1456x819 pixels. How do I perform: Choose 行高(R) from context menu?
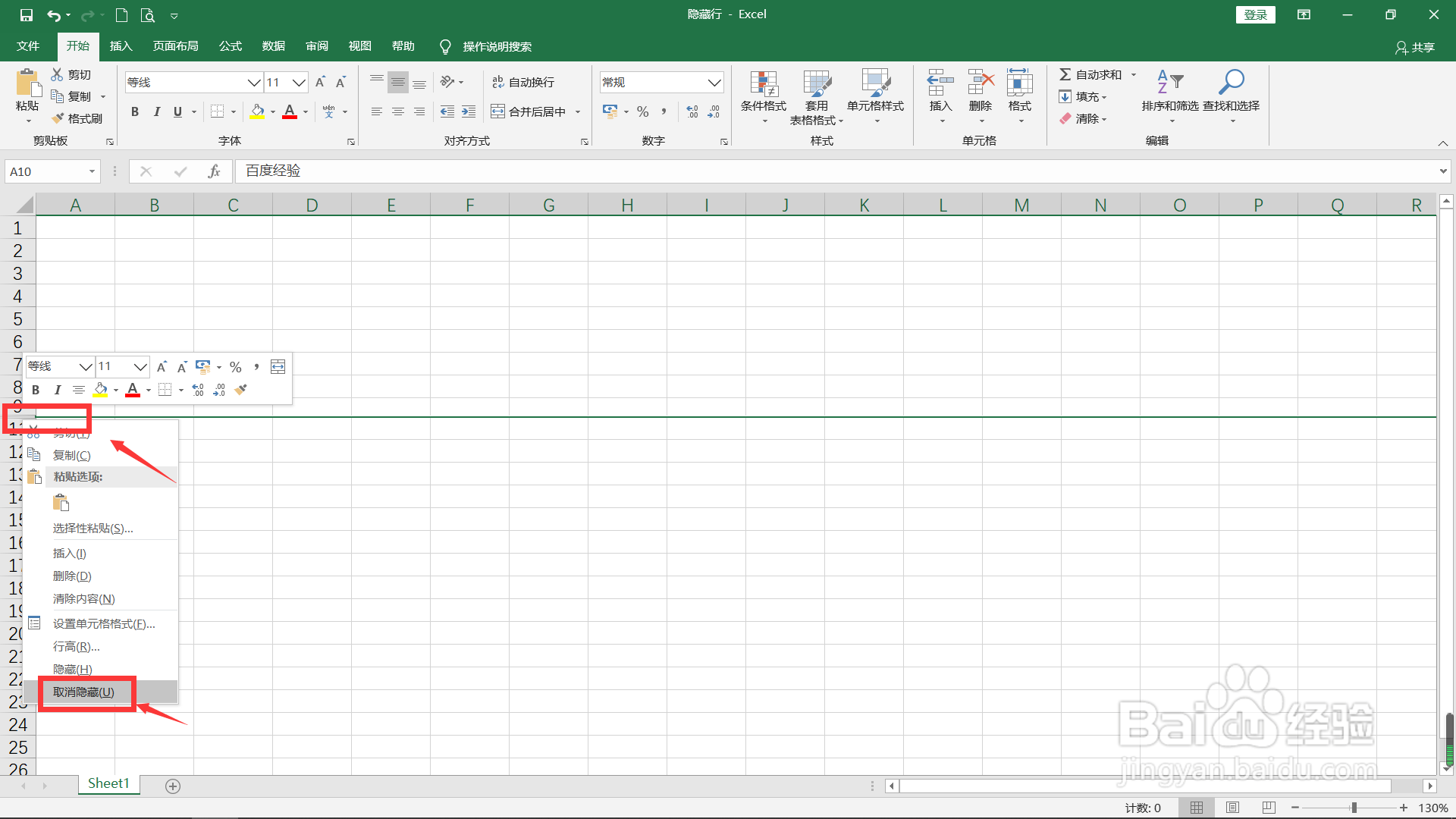coord(101,647)
